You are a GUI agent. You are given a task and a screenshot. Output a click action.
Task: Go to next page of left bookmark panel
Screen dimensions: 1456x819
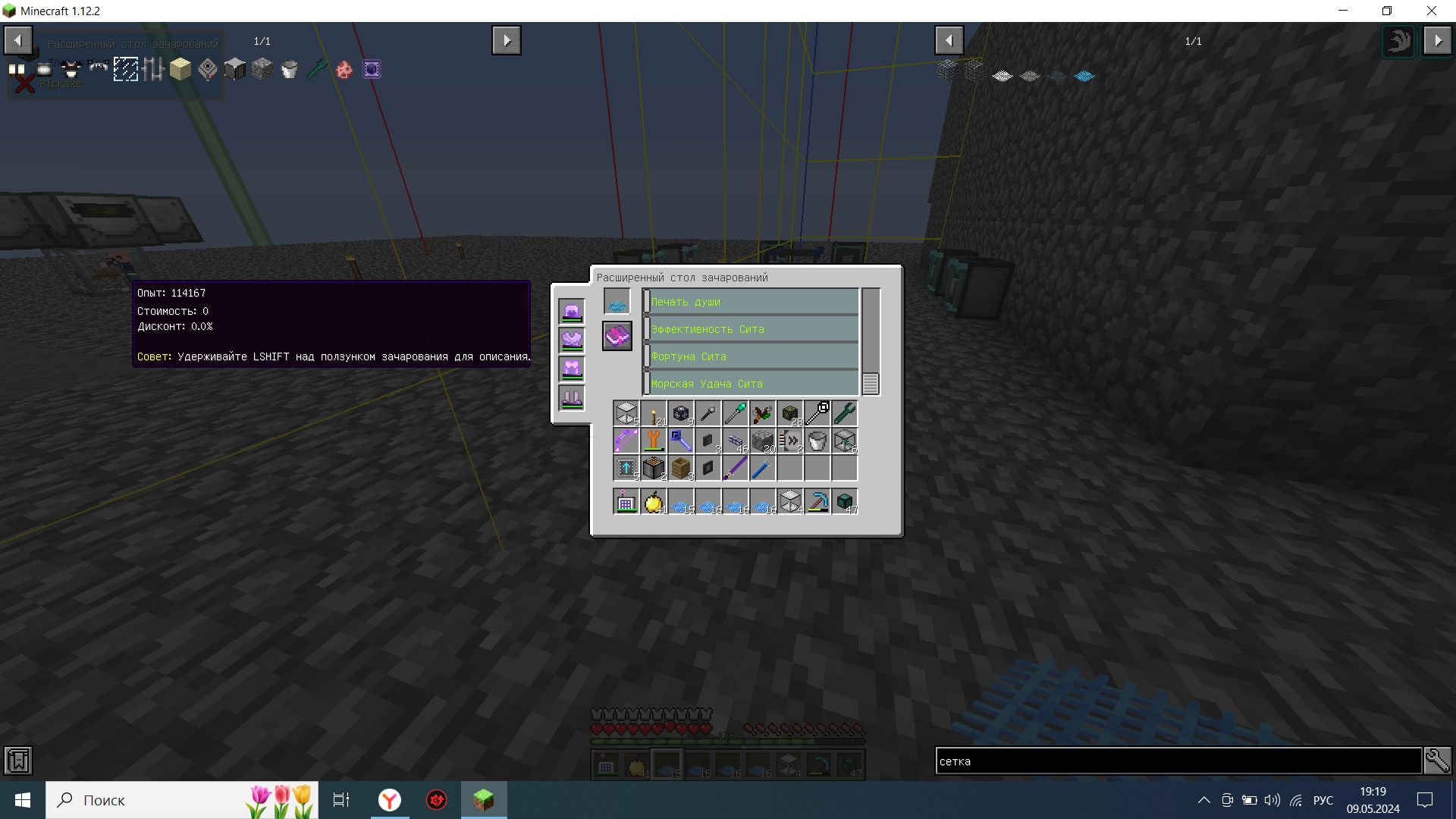coord(507,40)
